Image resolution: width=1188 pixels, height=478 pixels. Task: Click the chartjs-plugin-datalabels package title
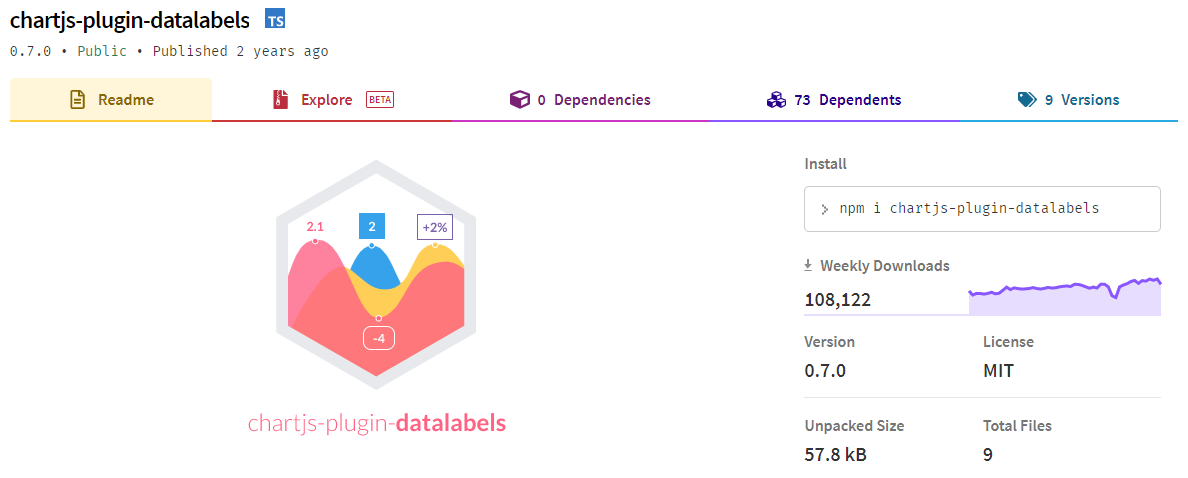tap(130, 20)
